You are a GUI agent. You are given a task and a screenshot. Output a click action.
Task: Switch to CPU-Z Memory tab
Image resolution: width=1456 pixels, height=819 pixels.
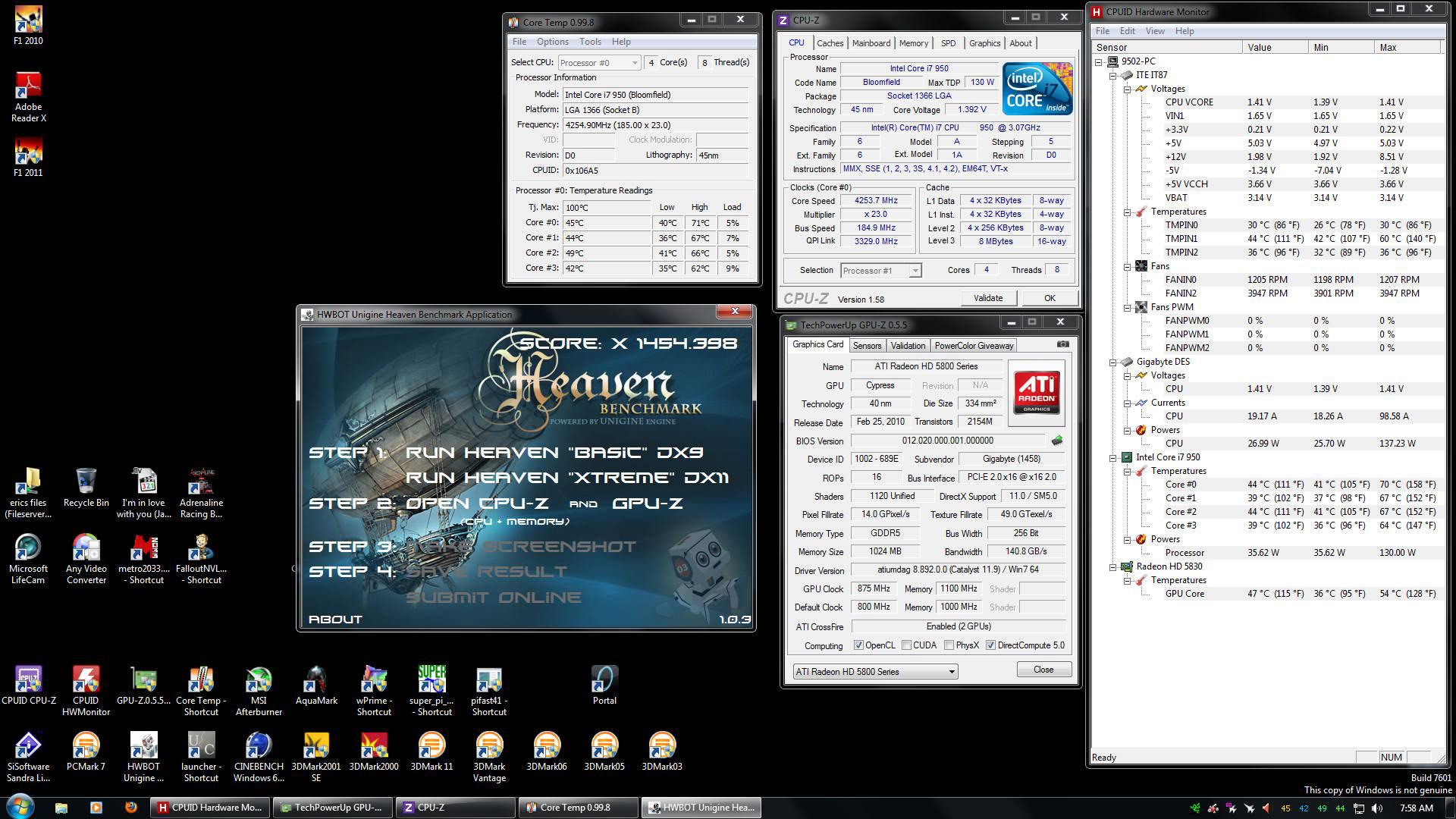(913, 43)
